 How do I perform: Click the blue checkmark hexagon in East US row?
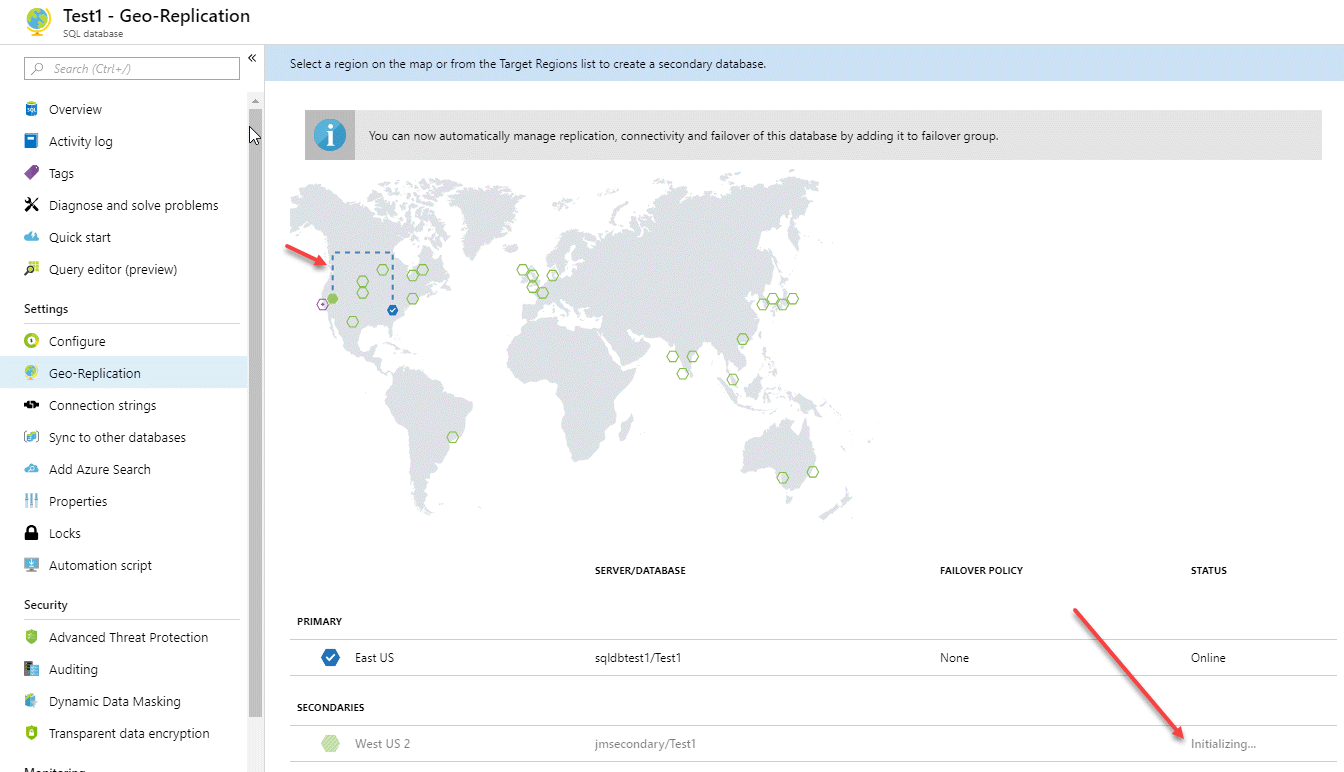tap(331, 658)
